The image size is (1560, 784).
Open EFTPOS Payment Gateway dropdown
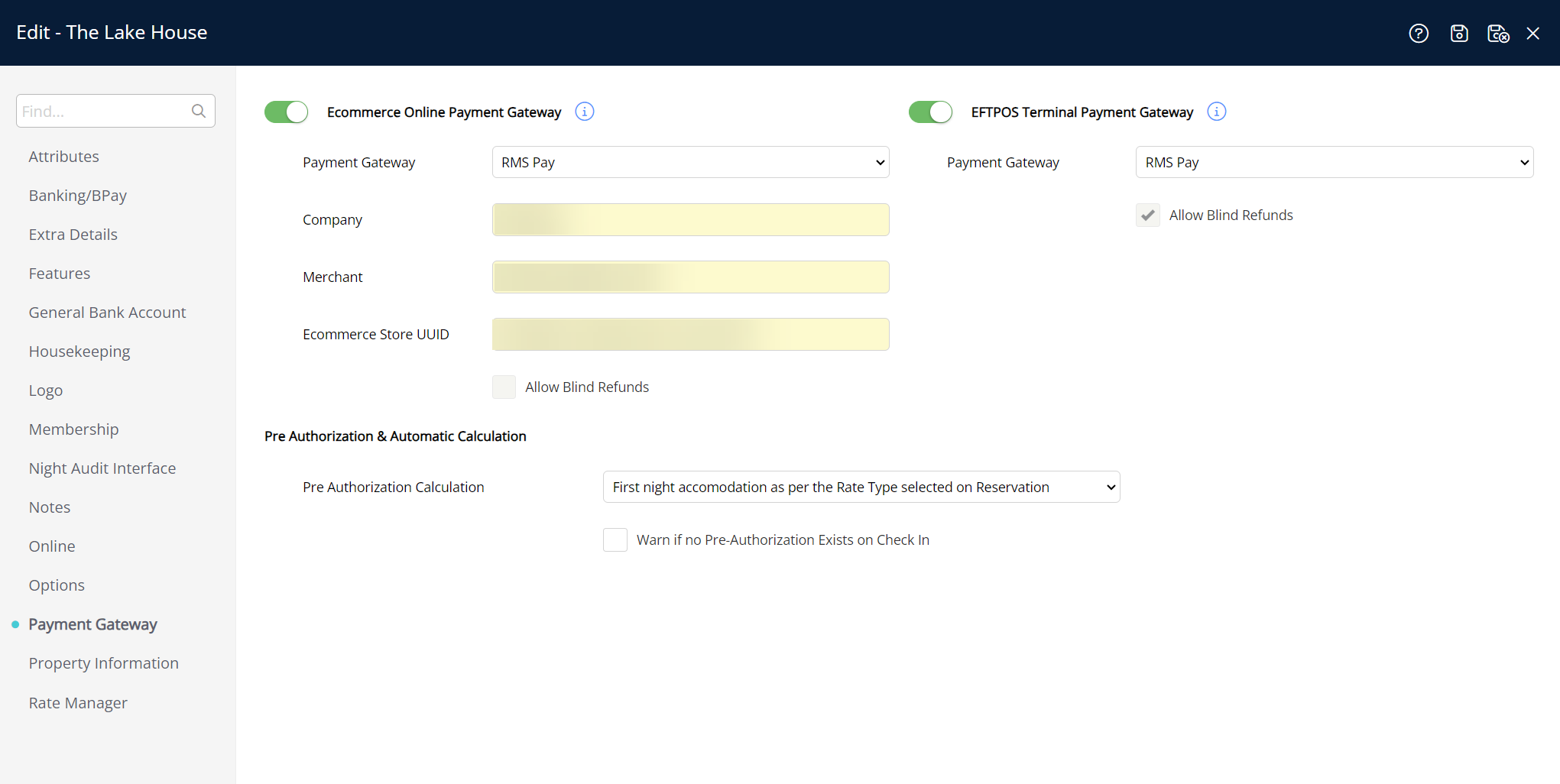pyautogui.click(x=1335, y=162)
